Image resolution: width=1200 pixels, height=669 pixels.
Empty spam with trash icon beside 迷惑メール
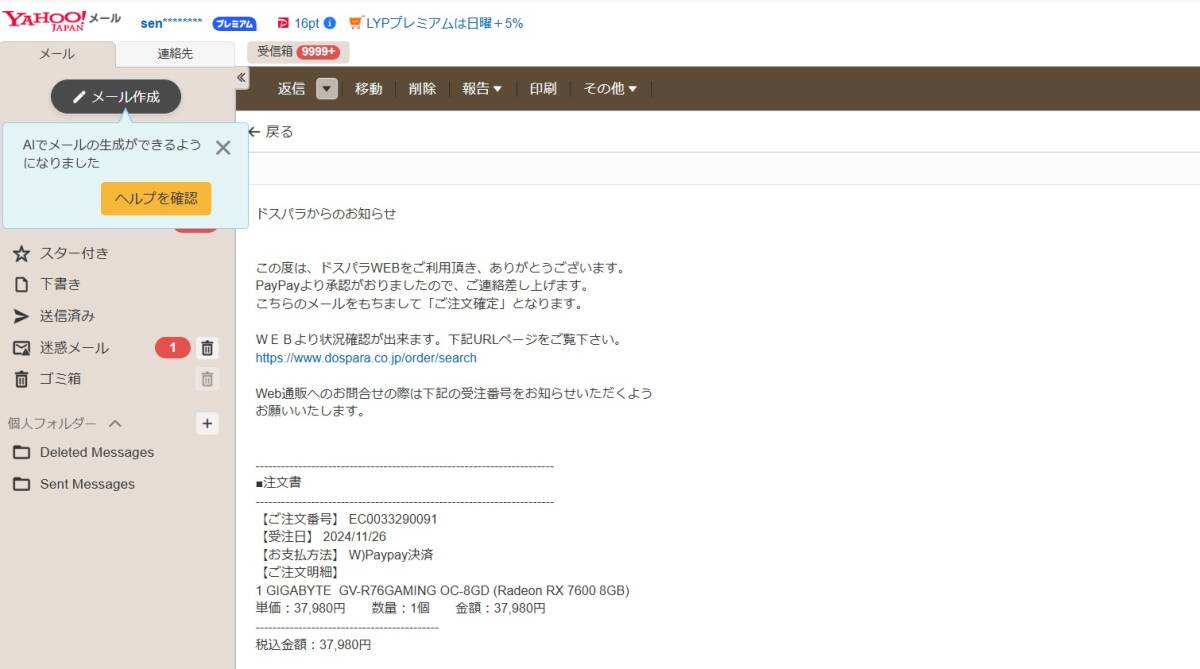(207, 348)
